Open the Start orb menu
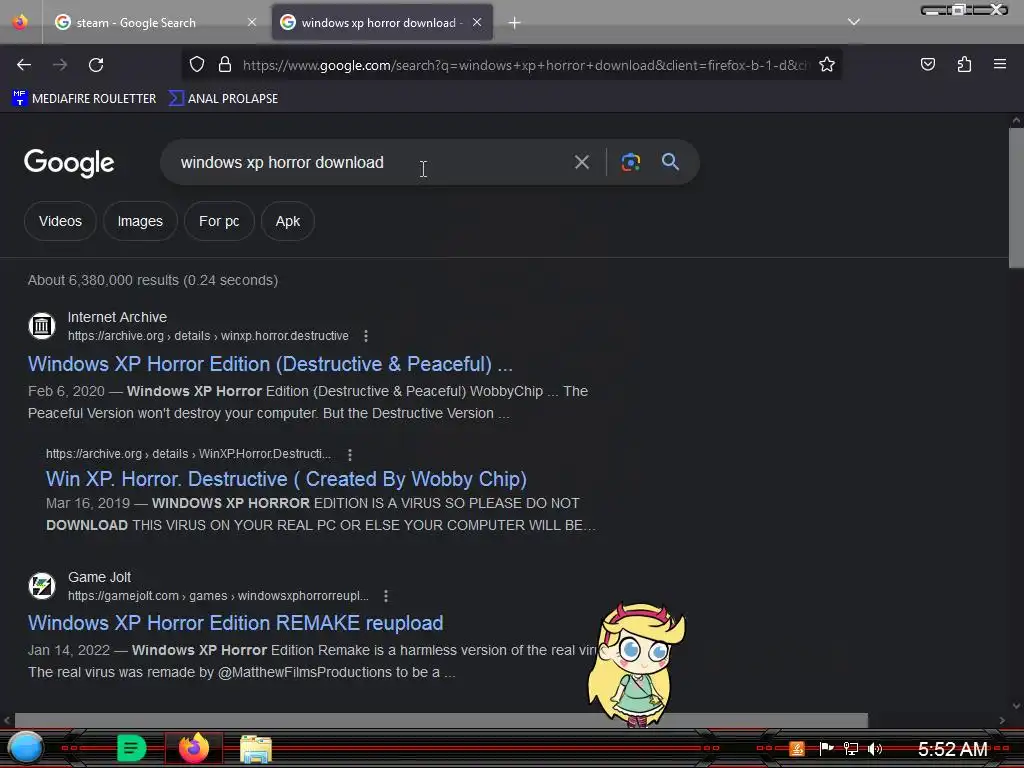Viewport: 1024px width, 768px height. [x=26, y=748]
